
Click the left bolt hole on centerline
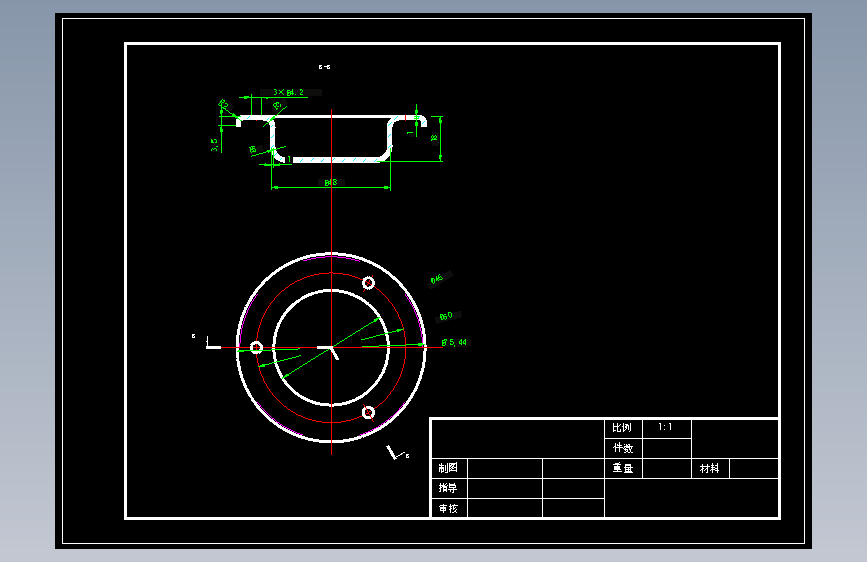coord(256,347)
